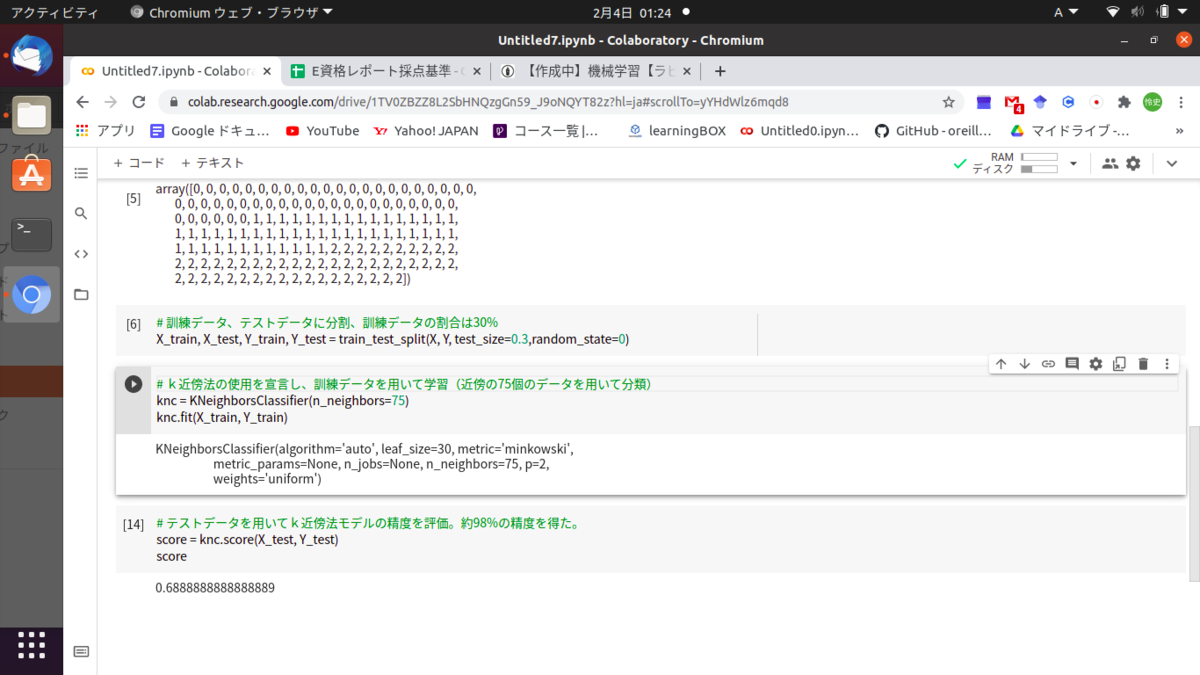Reload the Colab page
This screenshot has height=675, width=1200.
[x=139, y=102]
